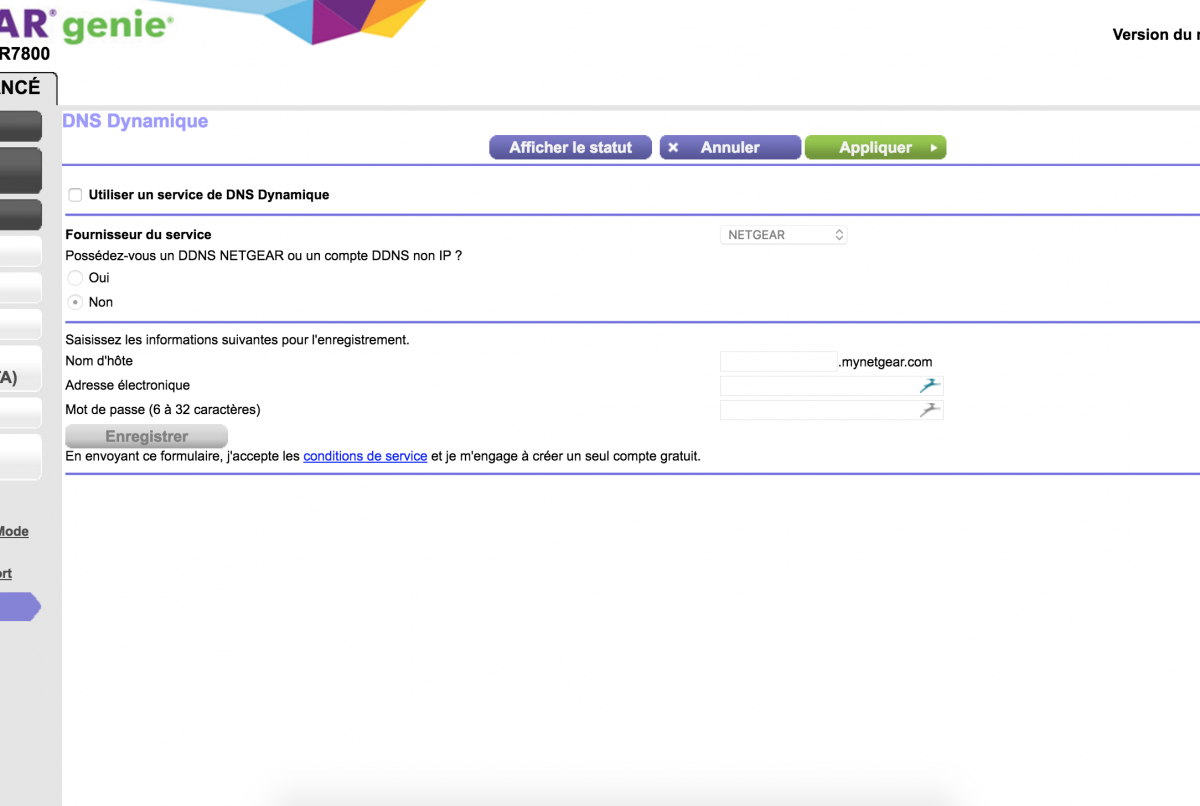The width and height of the screenshot is (1200, 806).
Task: Click the x icon on Annuler button
Action: [x=673, y=147]
